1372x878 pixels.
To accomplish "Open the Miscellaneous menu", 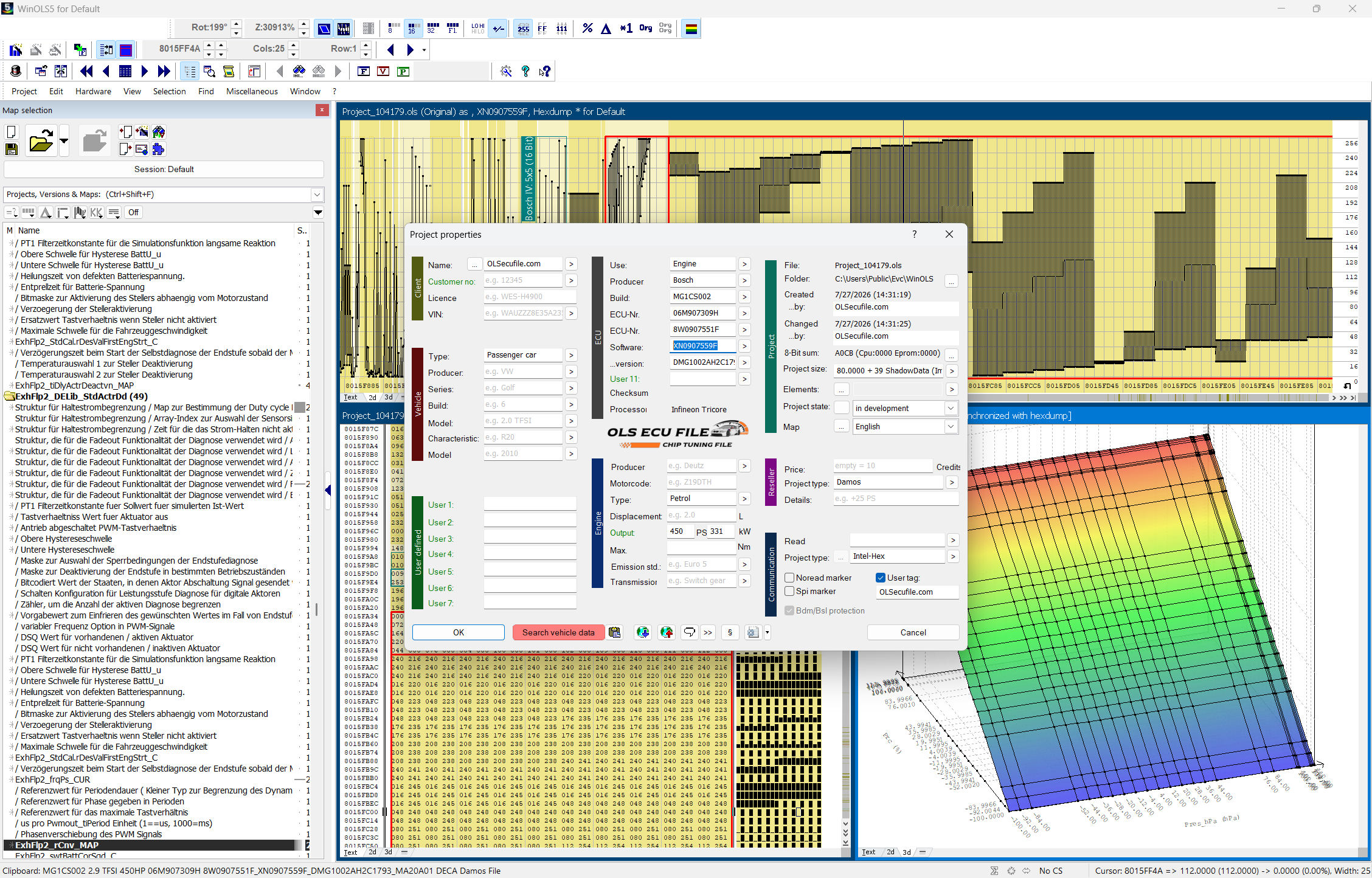I will tap(252, 91).
